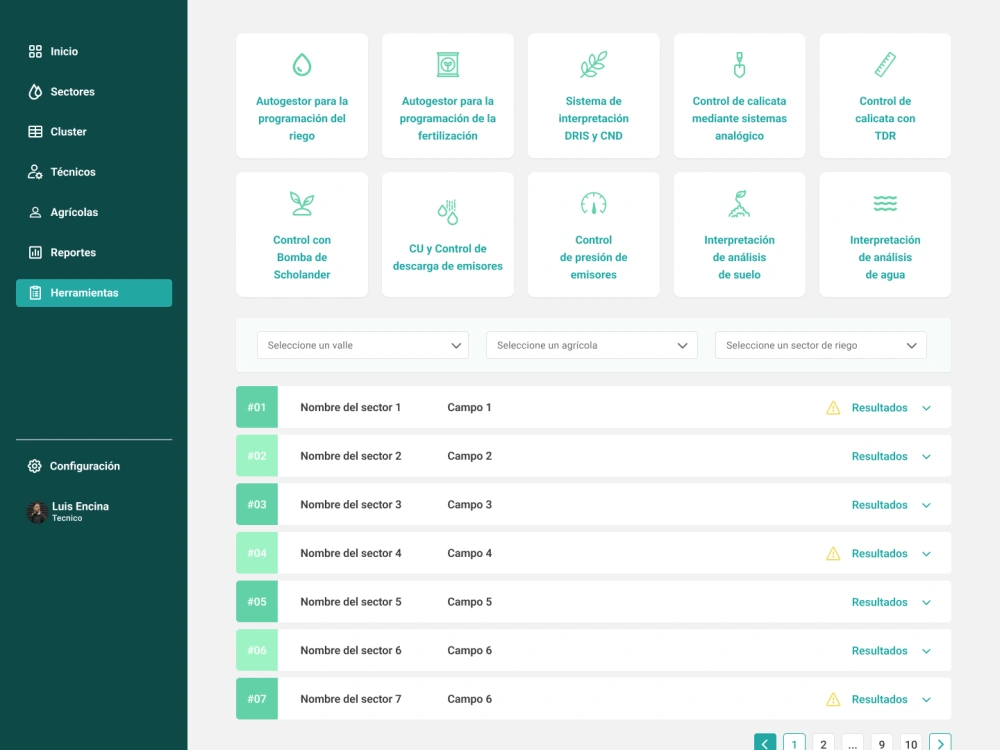Viewport: 1000px width, 750px height.
Task: Click the water waves icon for análisis de agua
Action: (x=884, y=202)
